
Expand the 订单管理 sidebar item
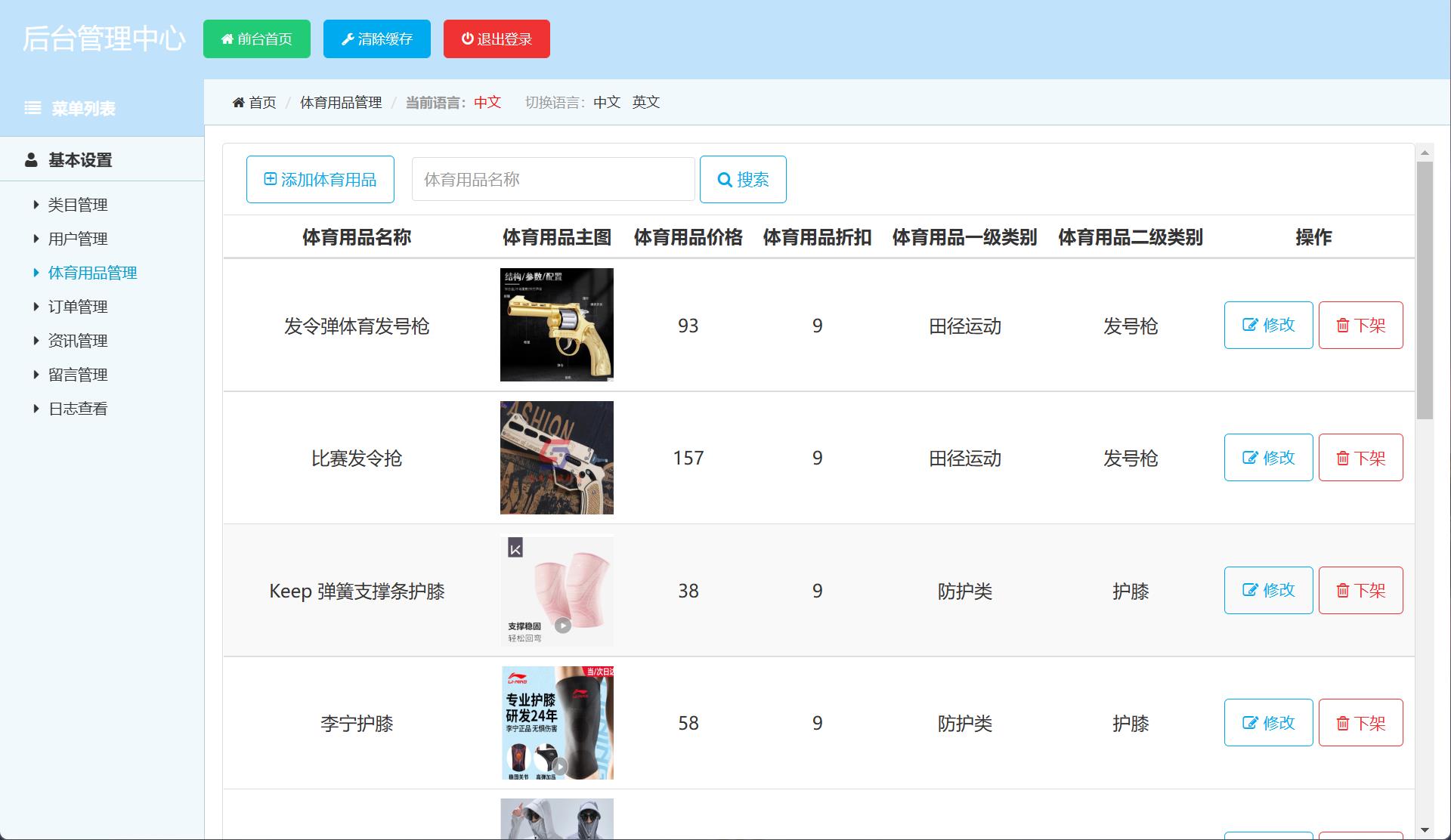77,307
